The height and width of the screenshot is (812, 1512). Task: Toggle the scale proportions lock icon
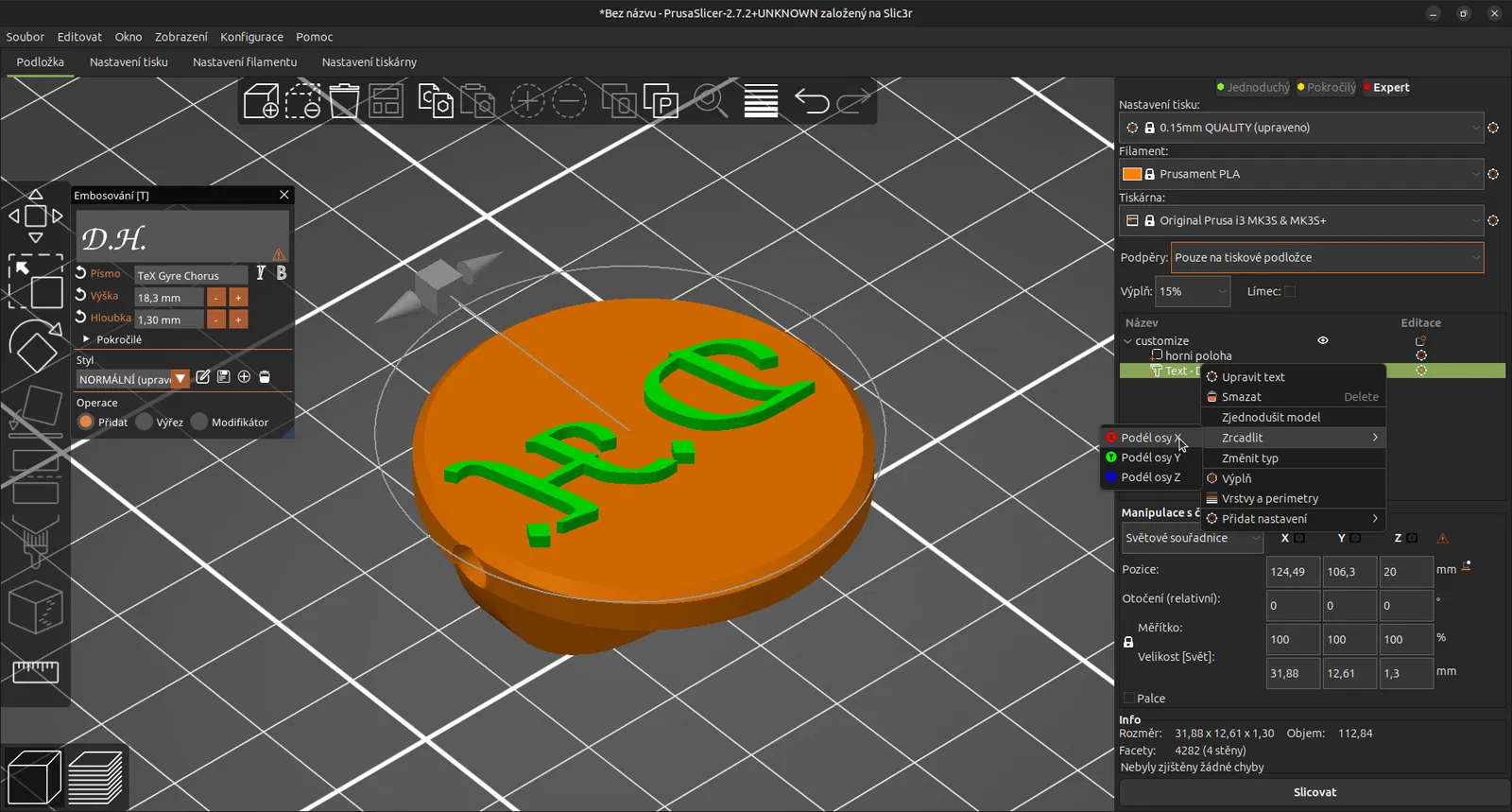1128,642
